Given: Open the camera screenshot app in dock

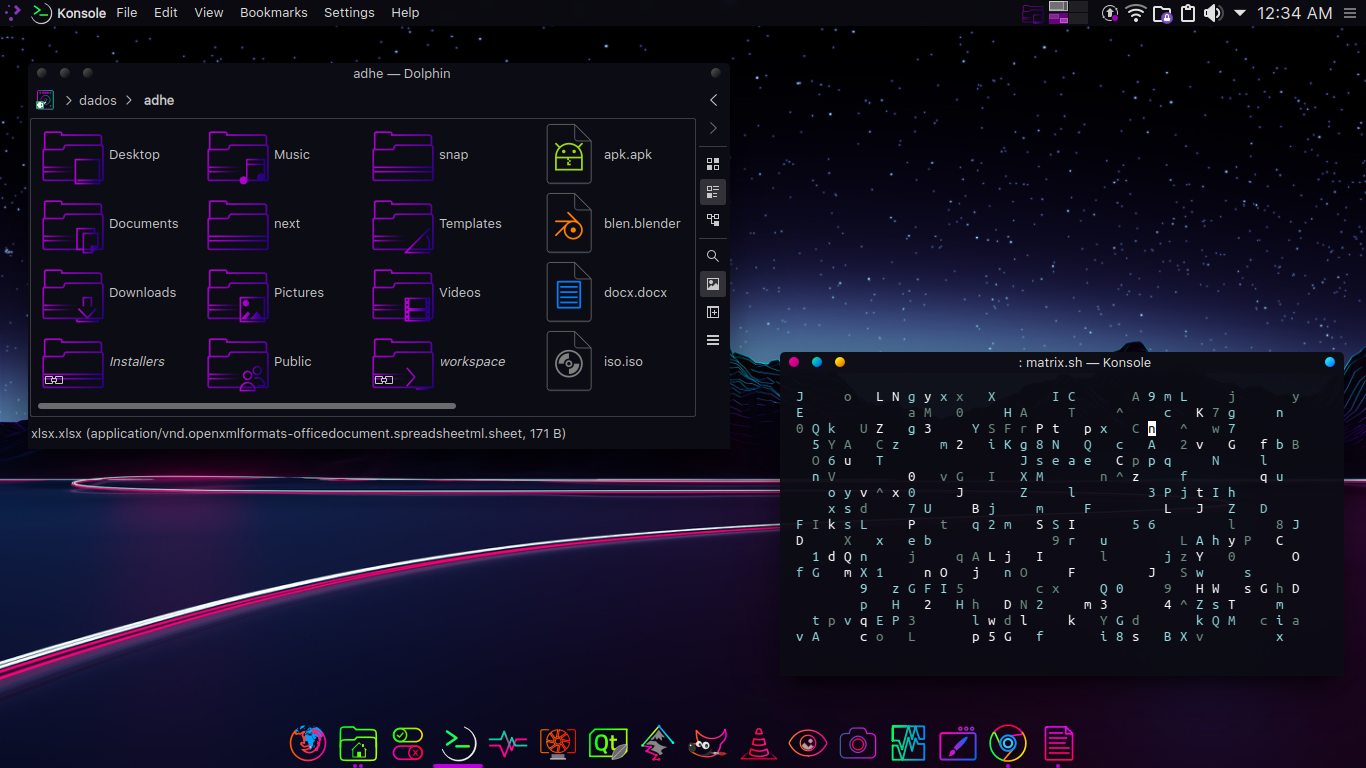Looking at the screenshot, I should (858, 743).
